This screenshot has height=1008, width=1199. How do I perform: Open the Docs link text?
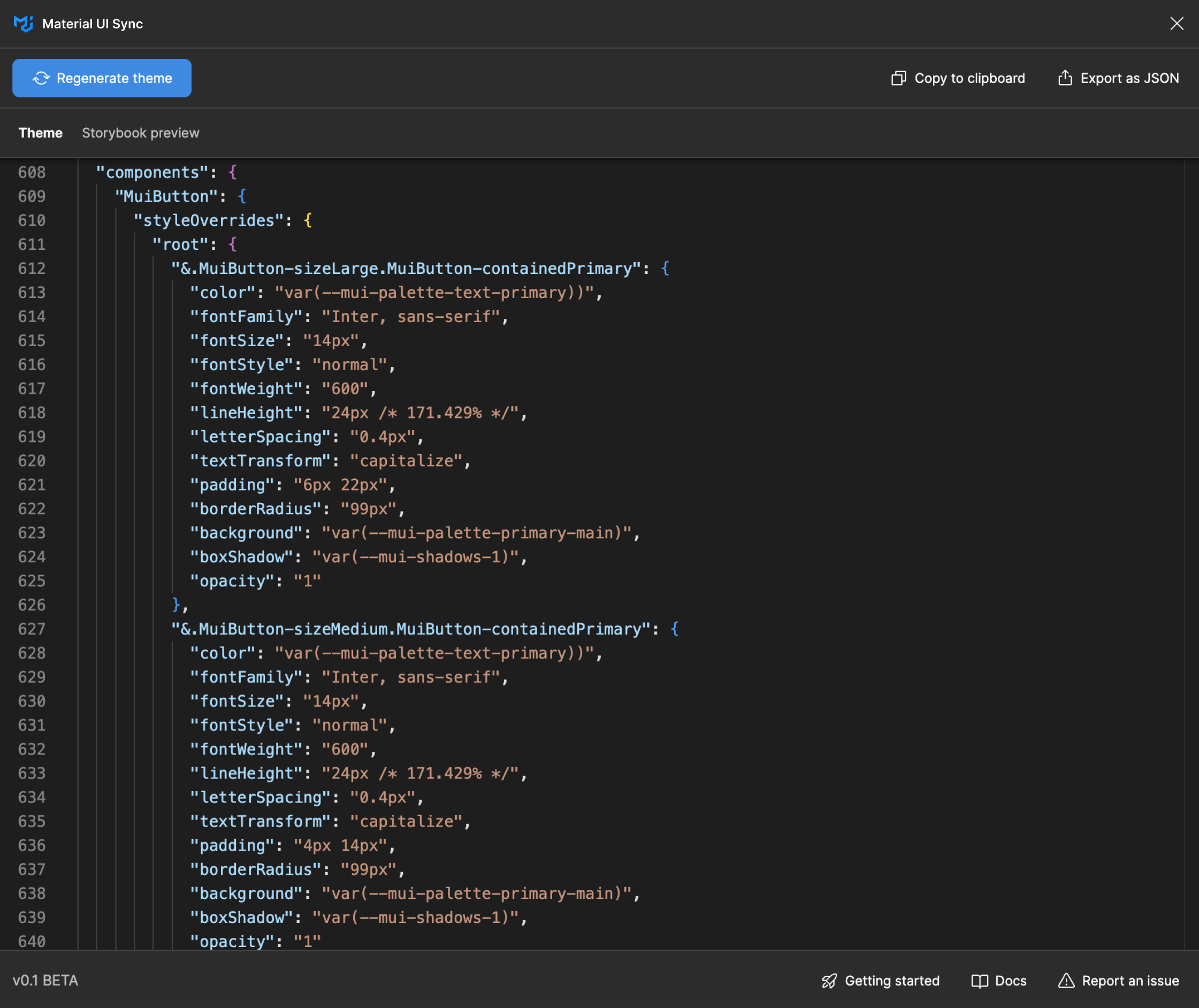(x=1011, y=981)
